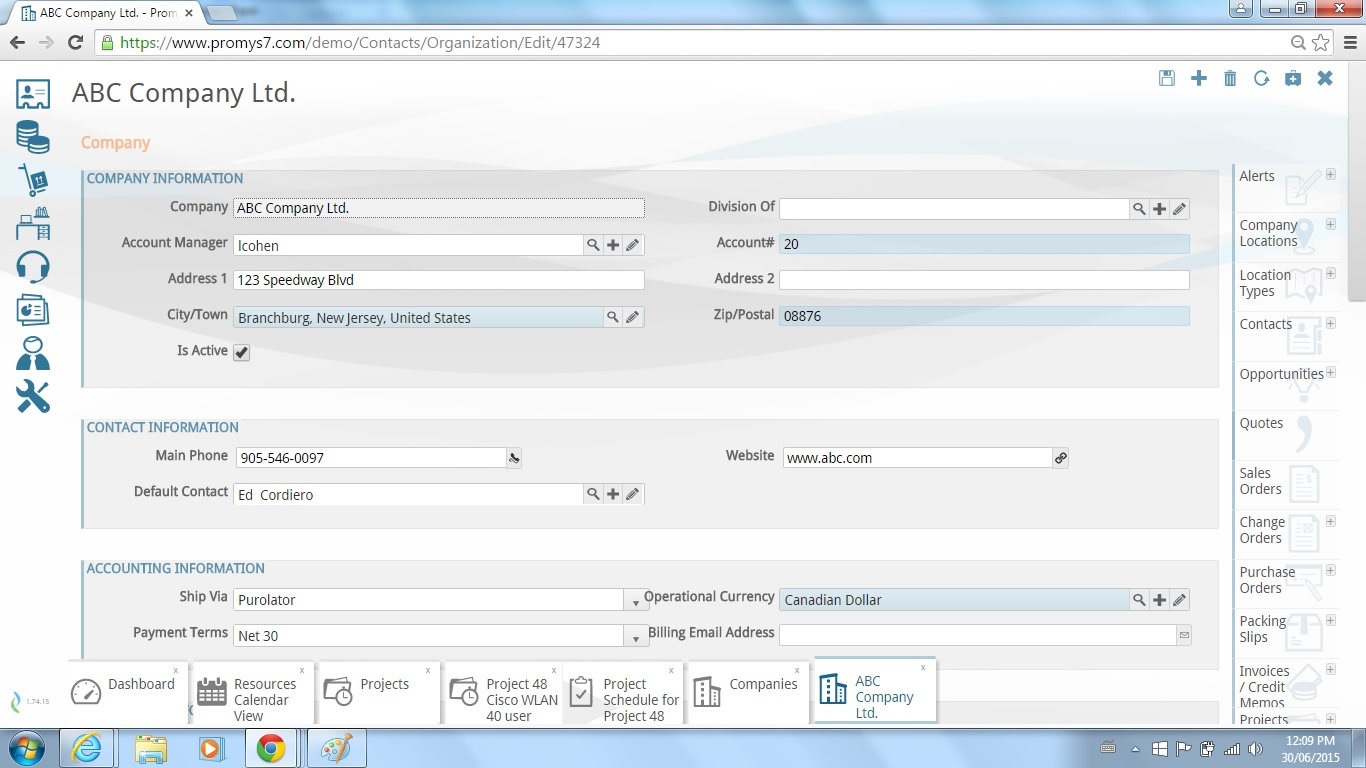This screenshot has width=1366, height=768.
Task: Click phone dial icon beside Main Phone
Action: tap(514, 458)
